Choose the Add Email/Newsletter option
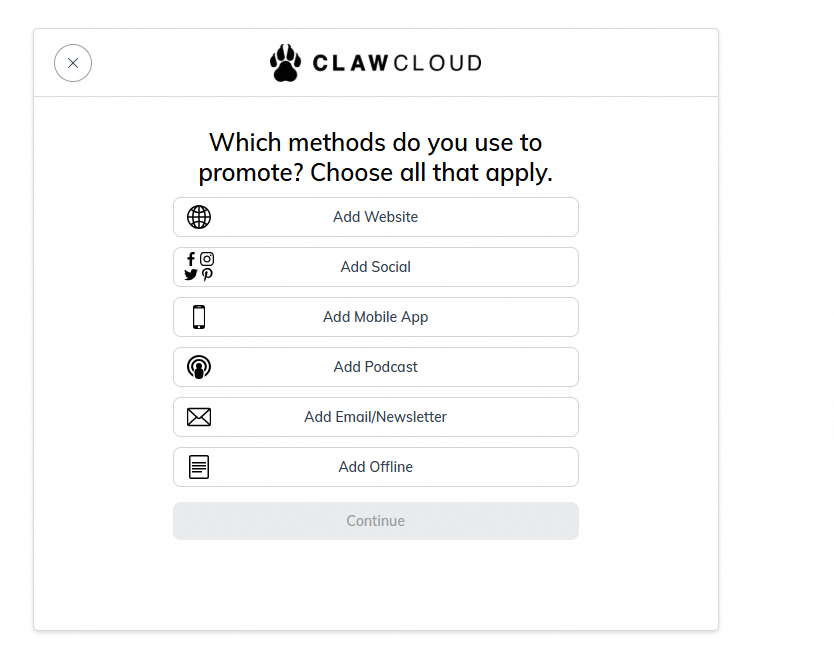The width and height of the screenshot is (834, 671). [x=375, y=417]
